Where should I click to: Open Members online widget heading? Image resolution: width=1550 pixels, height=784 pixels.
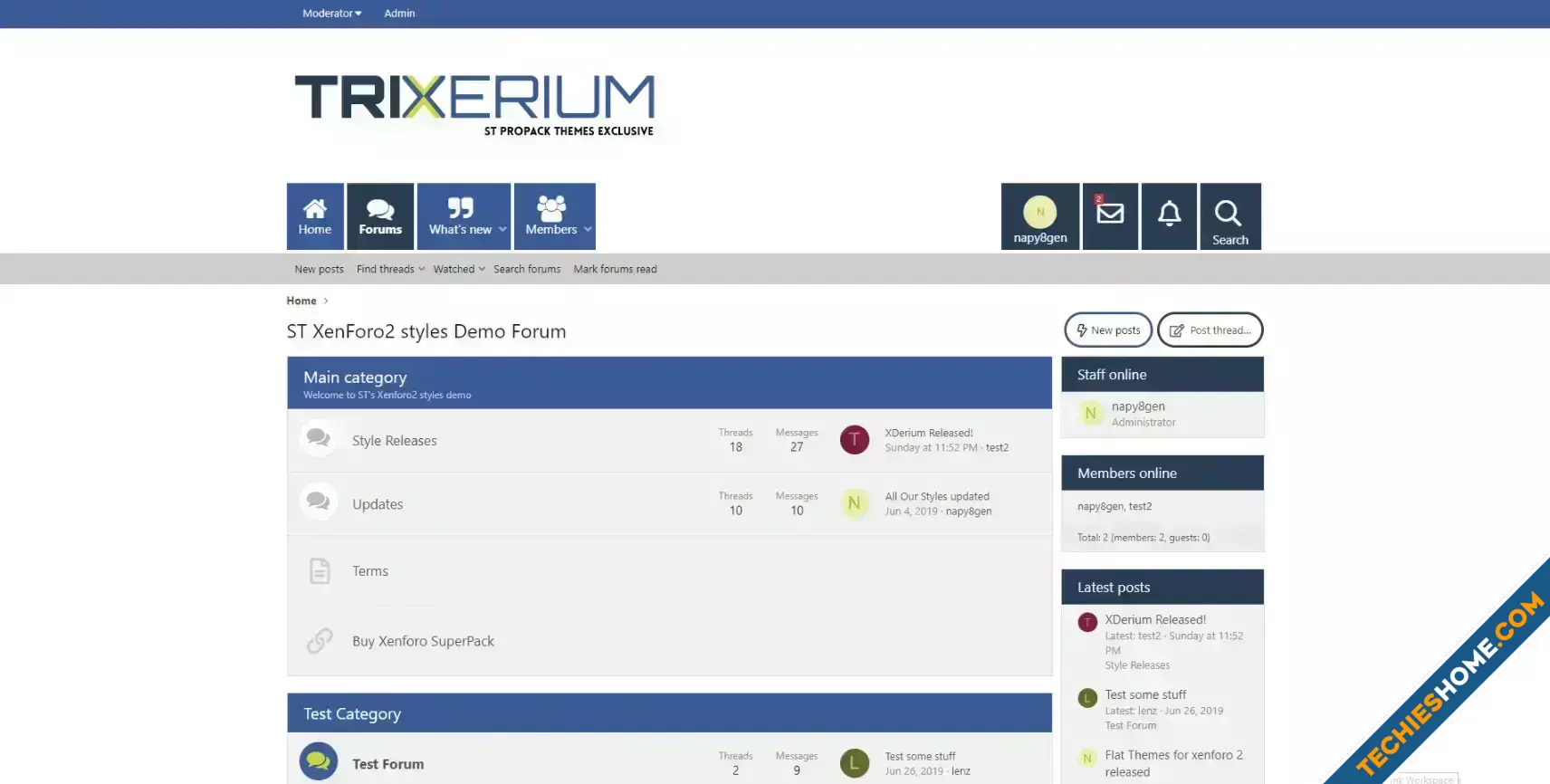point(1127,473)
